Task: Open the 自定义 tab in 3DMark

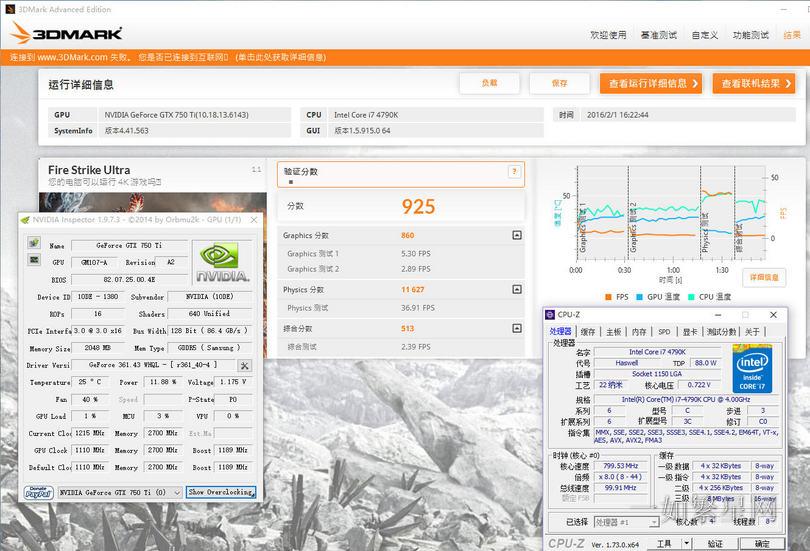Action: point(705,35)
